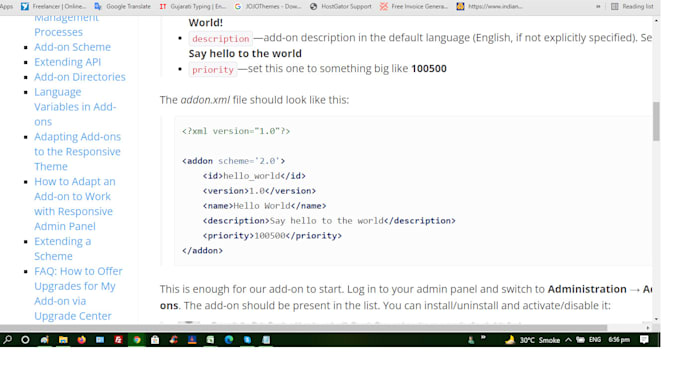Open the indian website bookmark
Viewport: 680px width, 382px height.
tap(490, 7)
